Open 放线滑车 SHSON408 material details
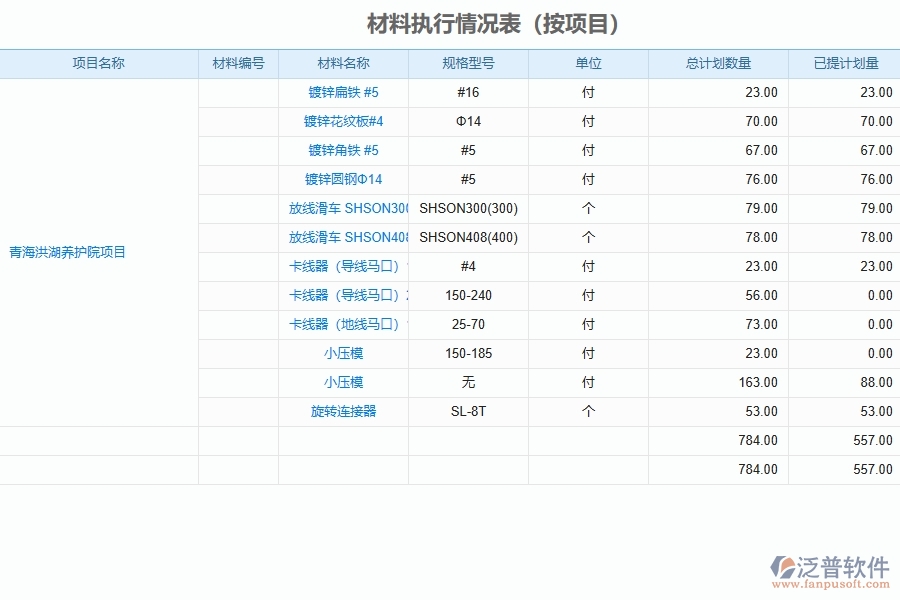 pos(350,237)
